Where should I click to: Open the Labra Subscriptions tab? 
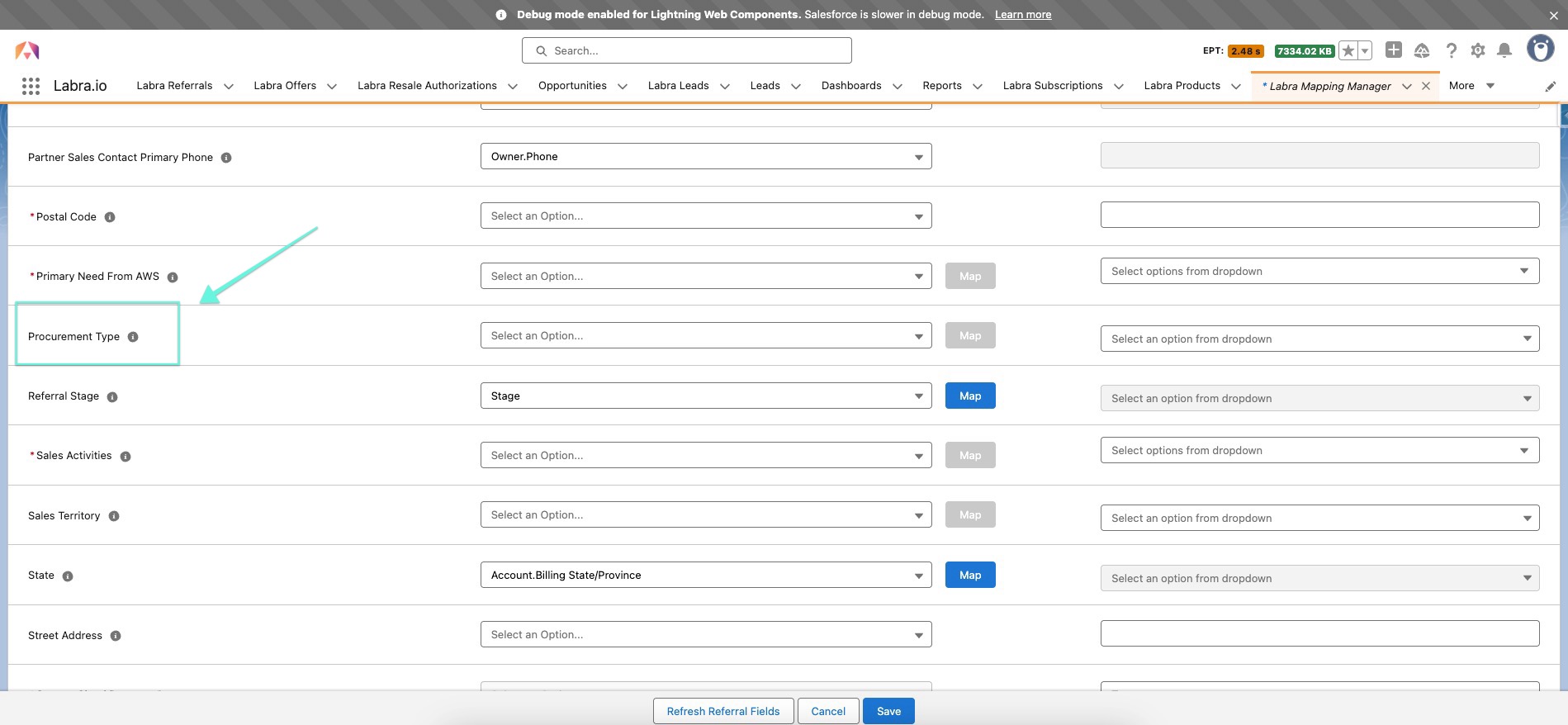1053,86
